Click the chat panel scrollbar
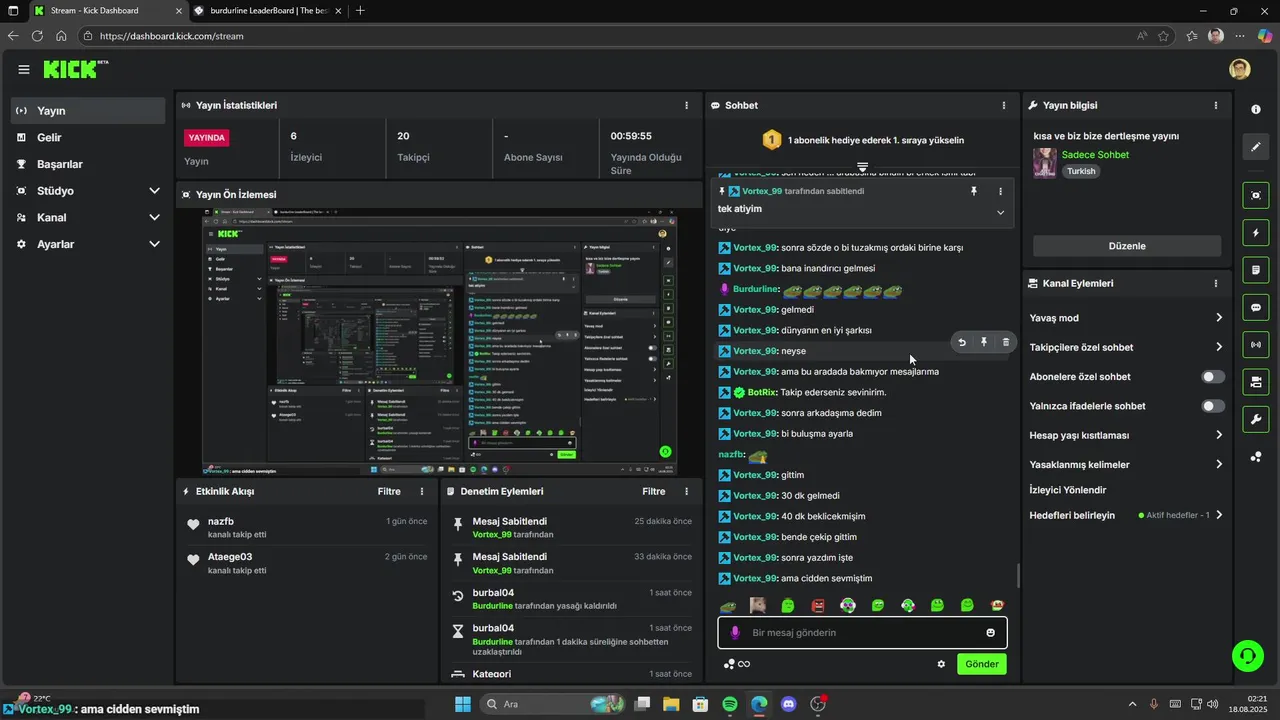This screenshot has height=720, width=1280. pos(1018,576)
